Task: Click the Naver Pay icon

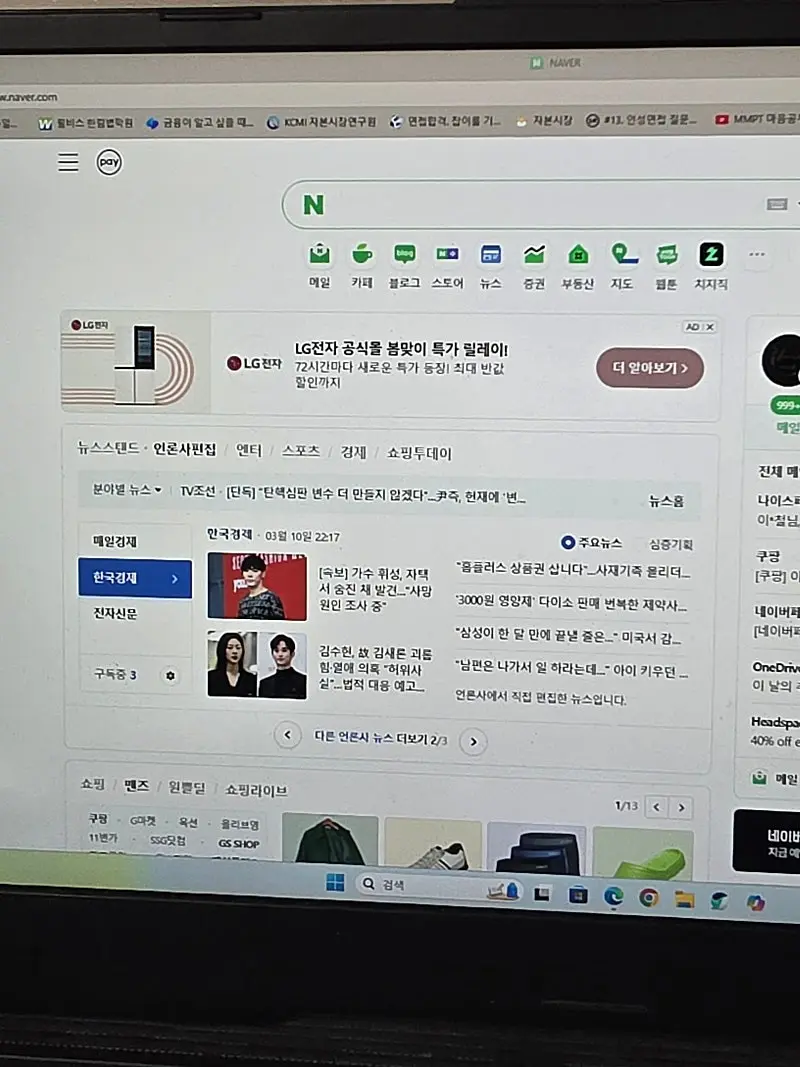Action: tap(109, 162)
